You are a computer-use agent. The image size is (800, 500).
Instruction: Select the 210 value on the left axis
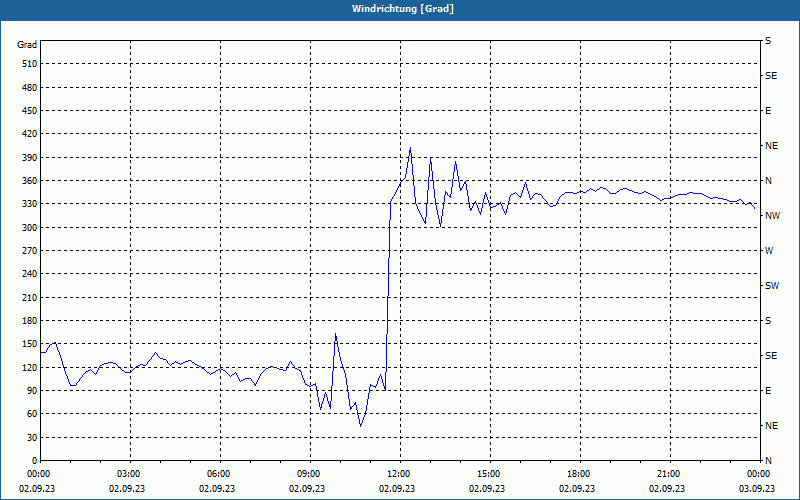click(x=30, y=297)
